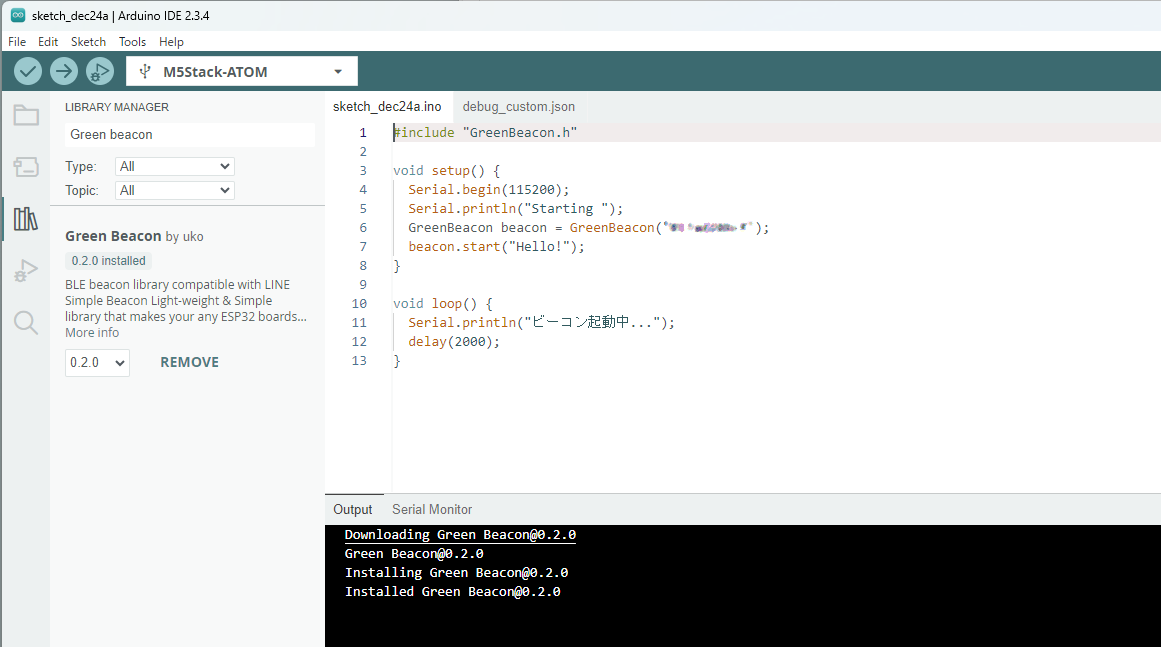The image size is (1161, 647).
Task: Click the Green beacon search field
Action: pos(190,134)
